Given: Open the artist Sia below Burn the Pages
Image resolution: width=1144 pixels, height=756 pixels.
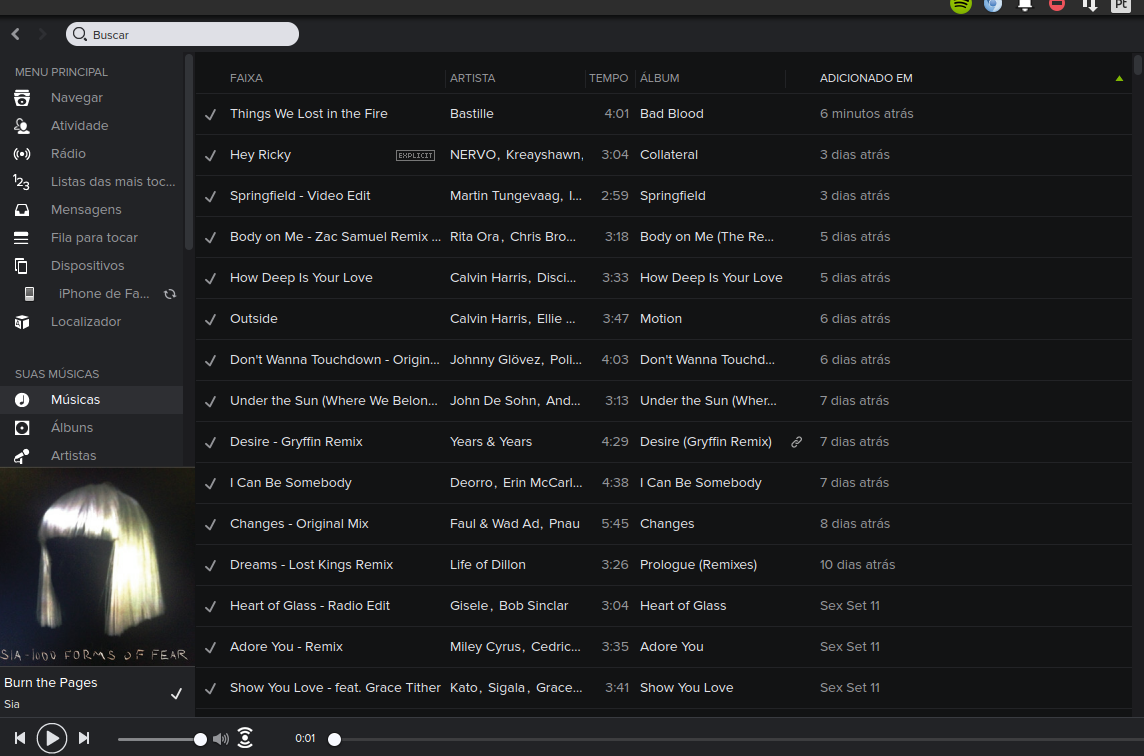Looking at the screenshot, I should [12, 704].
